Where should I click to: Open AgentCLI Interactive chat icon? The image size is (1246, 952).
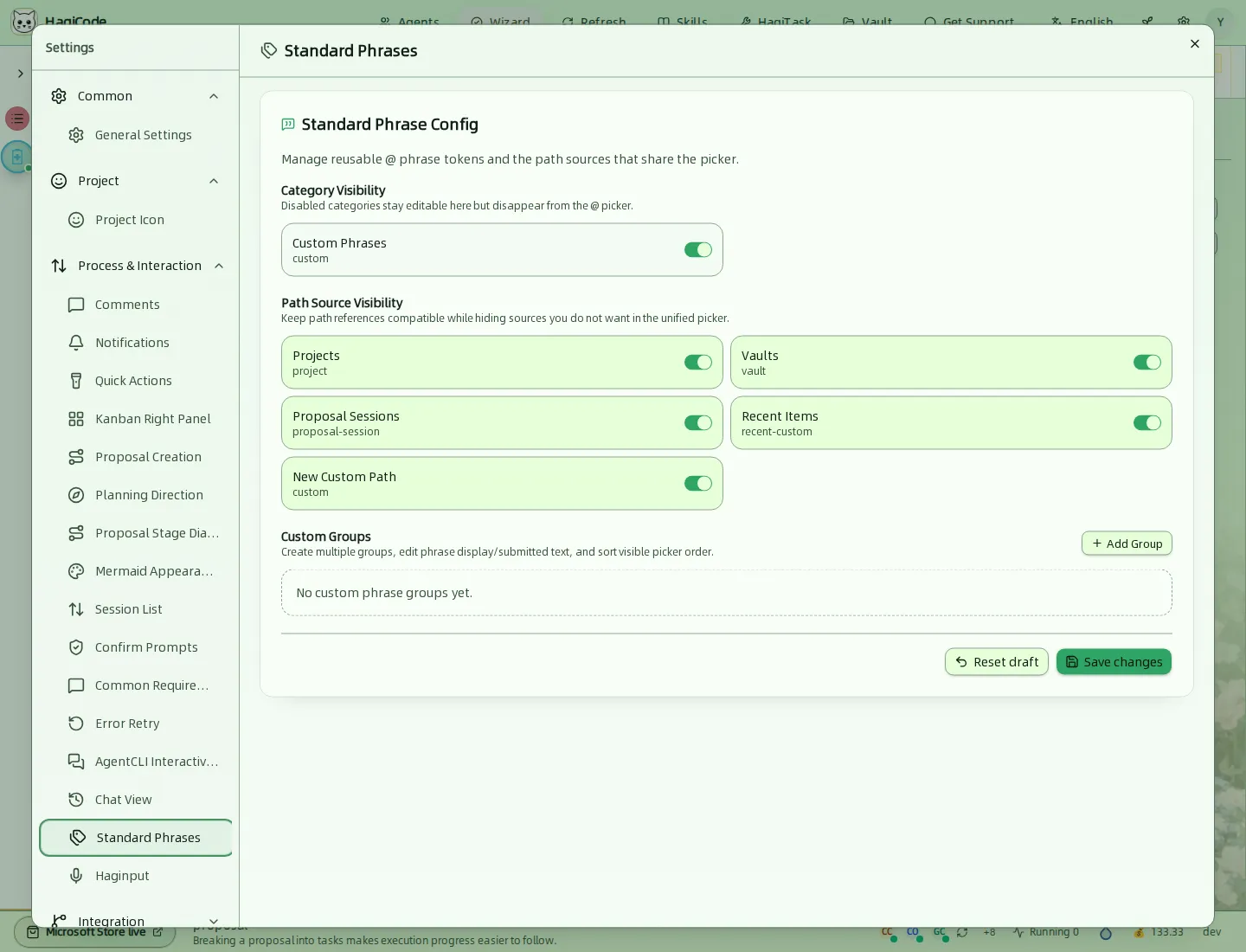(76, 762)
